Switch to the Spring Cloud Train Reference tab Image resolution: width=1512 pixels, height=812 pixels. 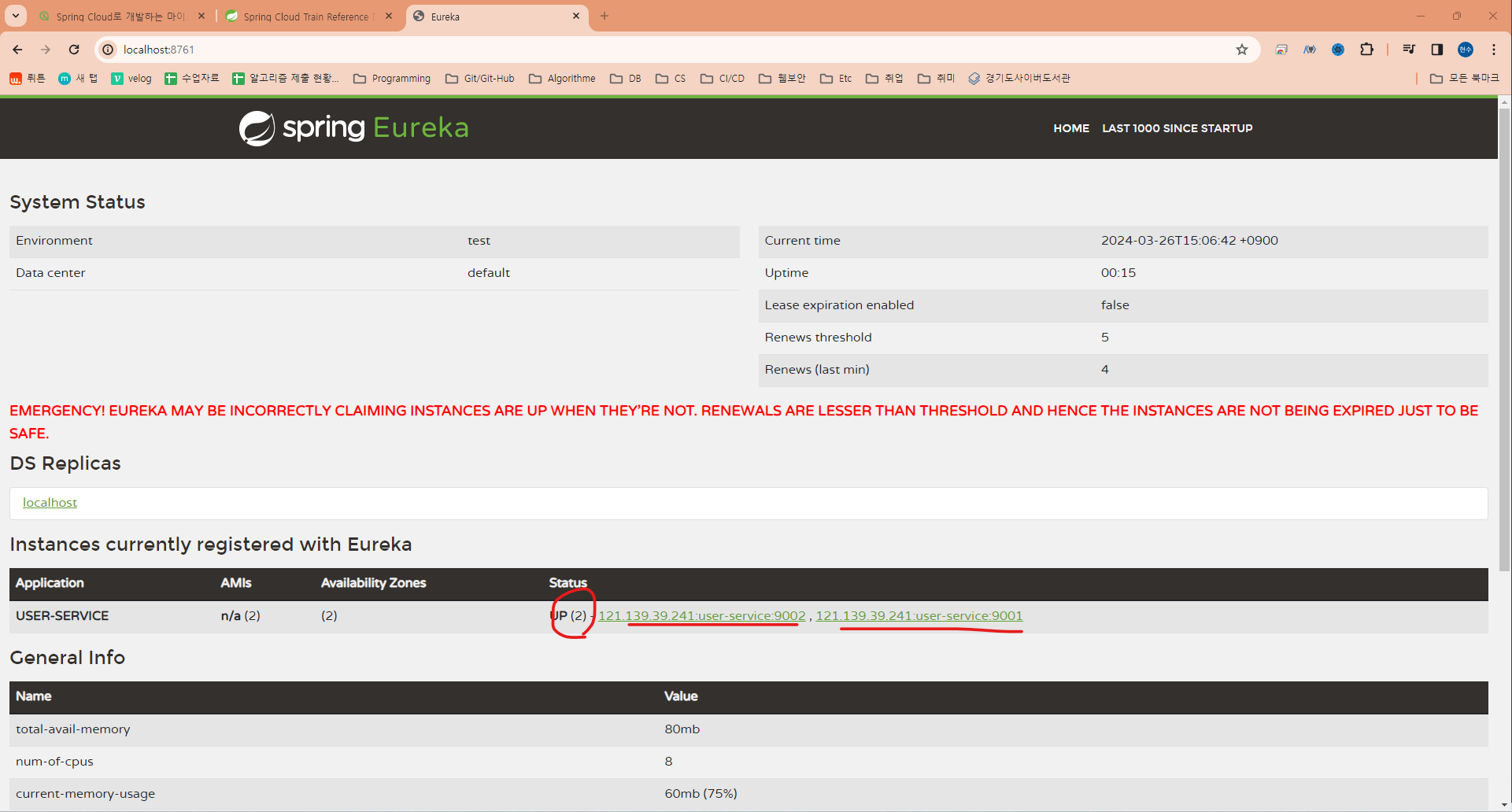(307, 17)
